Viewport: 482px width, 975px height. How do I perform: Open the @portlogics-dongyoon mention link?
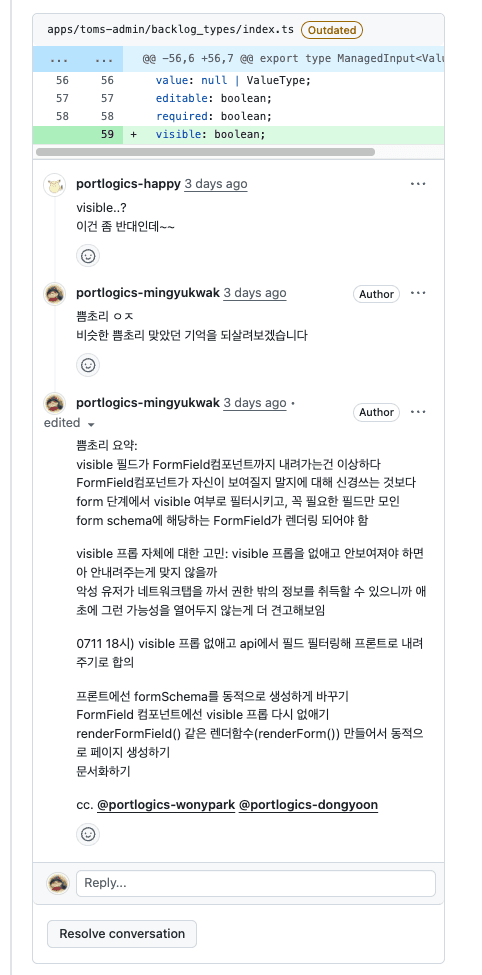pos(308,805)
